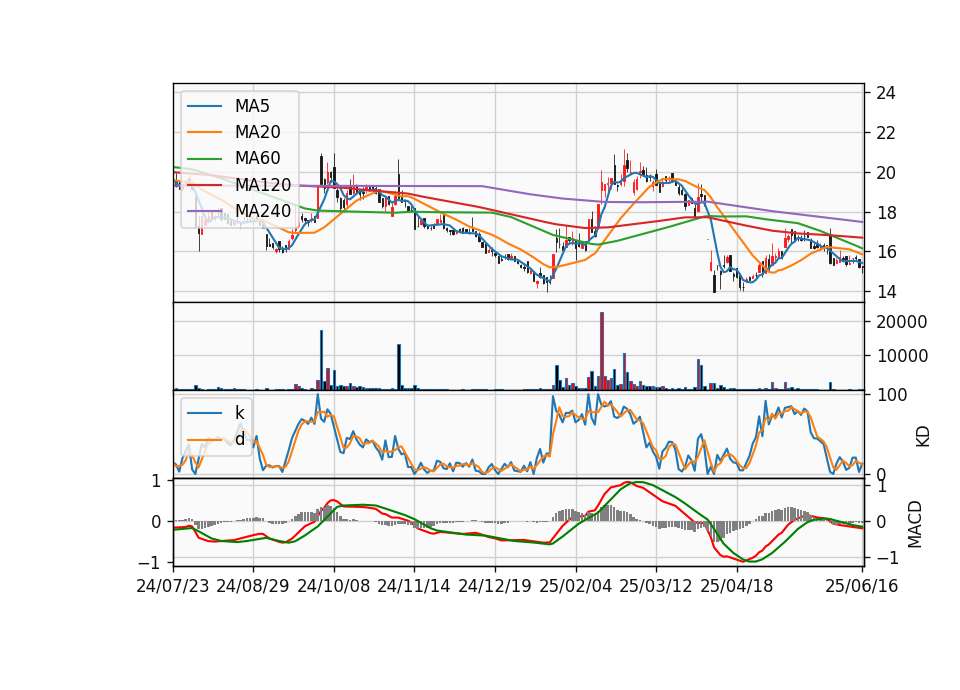Click the 25/02/04 date label

[x=576, y=586]
